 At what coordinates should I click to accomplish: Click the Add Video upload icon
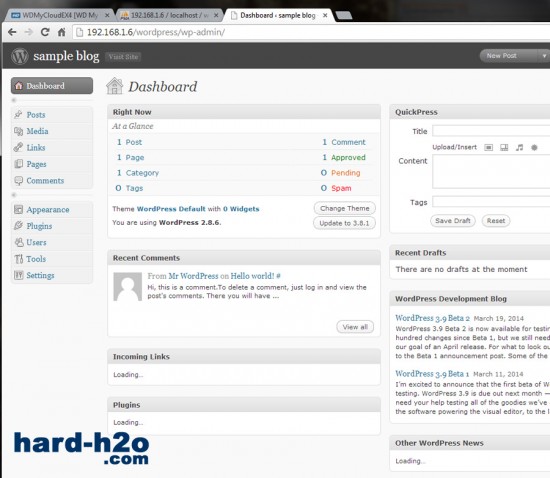coord(504,148)
